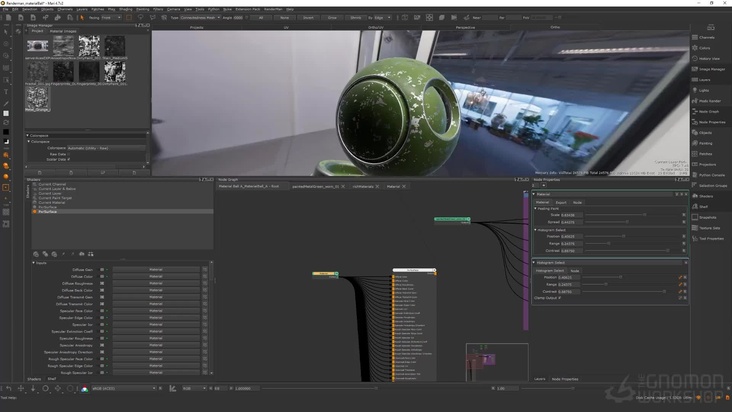Viewport: 732px width, 412px height.
Task: Open the Colors palette in right sidebar
Action: [705, 48]
